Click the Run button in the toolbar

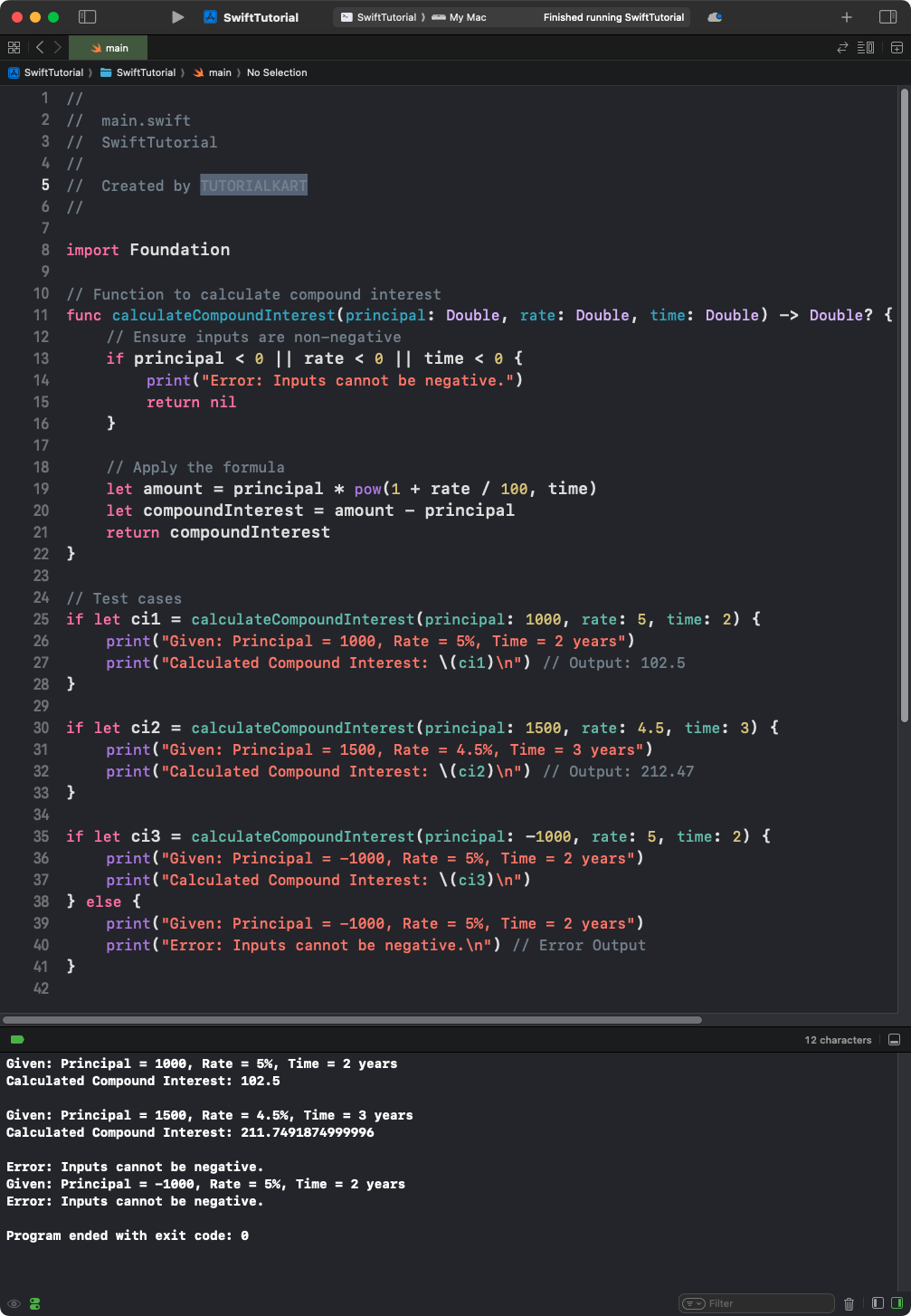point(177,16)
